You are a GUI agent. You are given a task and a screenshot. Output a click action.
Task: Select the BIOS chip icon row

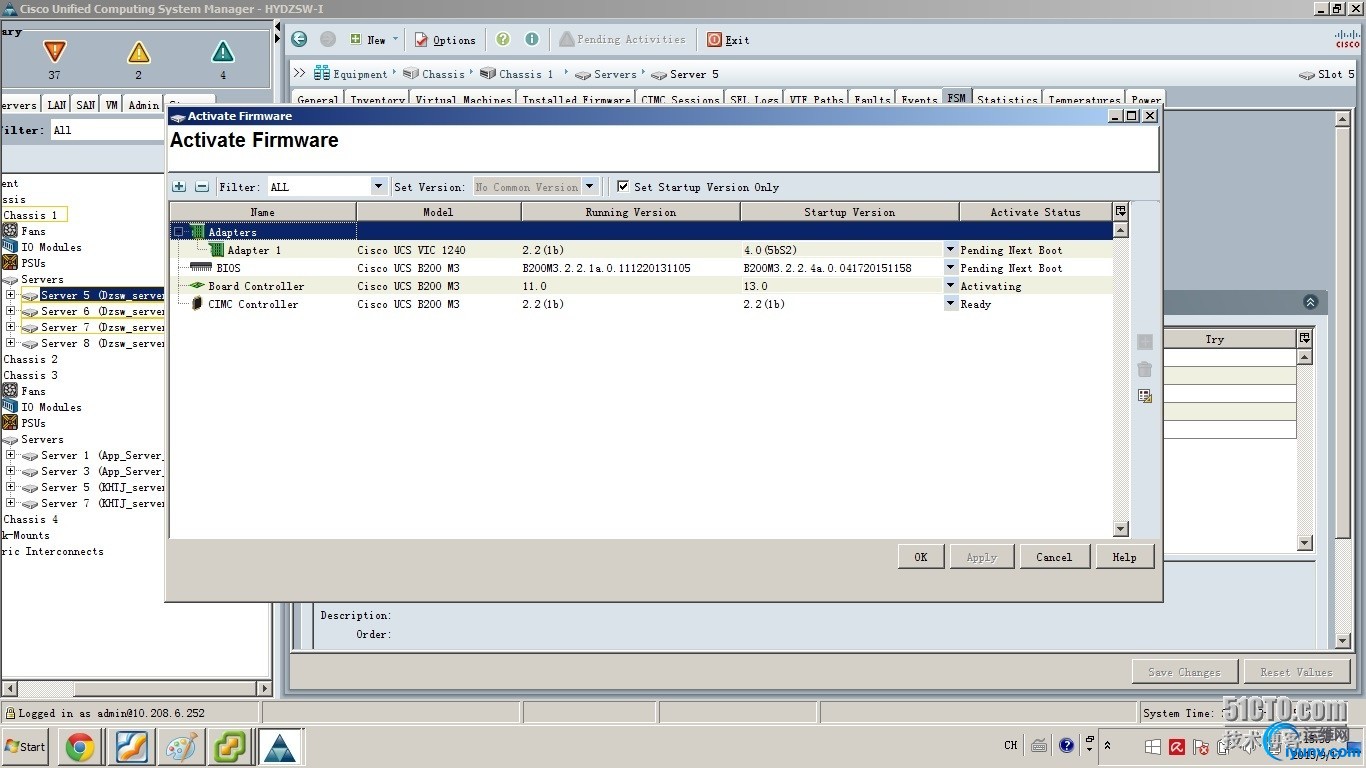click(x=201, y=268)
